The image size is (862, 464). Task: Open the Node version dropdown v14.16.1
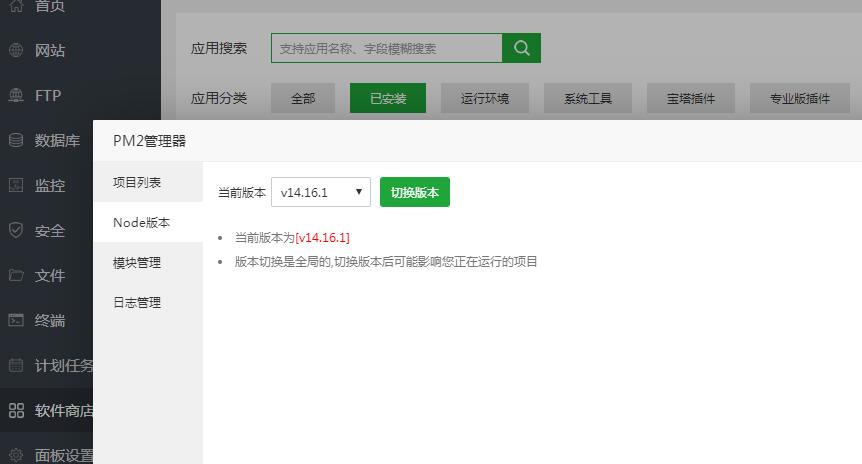point(320,193)
